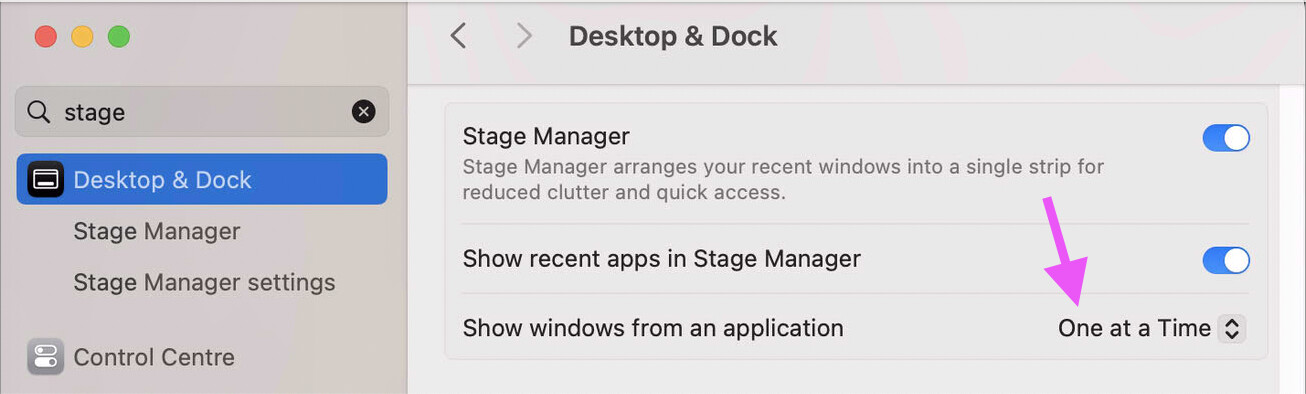Click the Control Centre sidebar icon

click(x=45, y=357)
